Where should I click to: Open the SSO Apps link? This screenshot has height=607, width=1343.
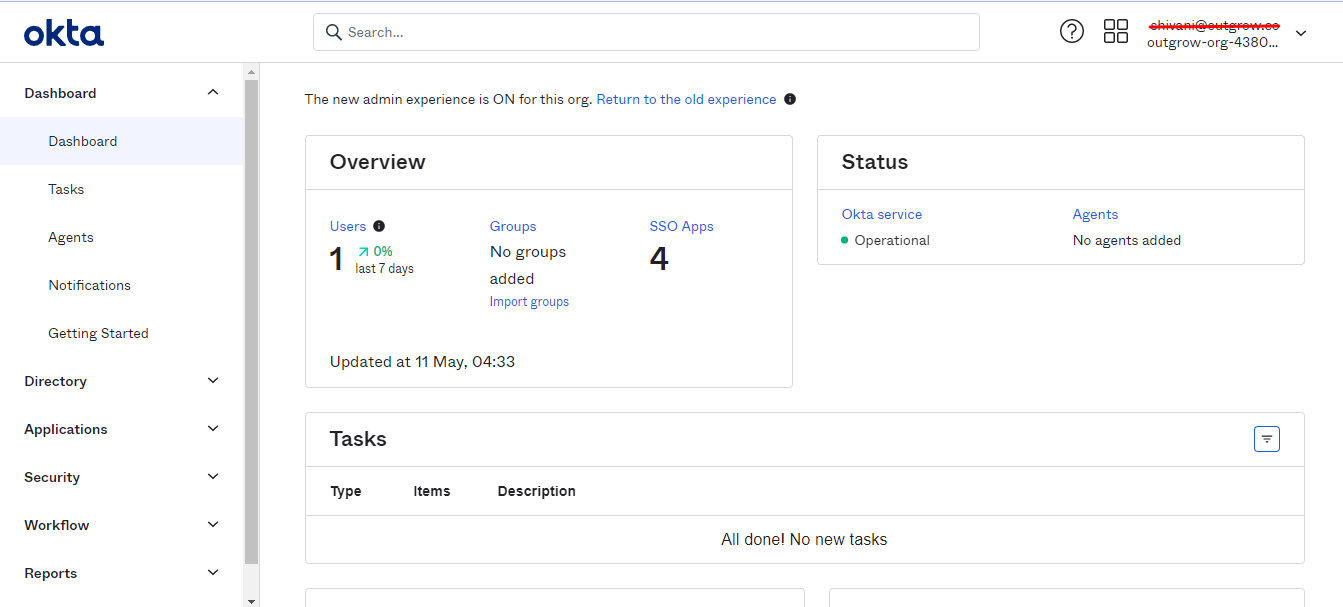point(681,226)
